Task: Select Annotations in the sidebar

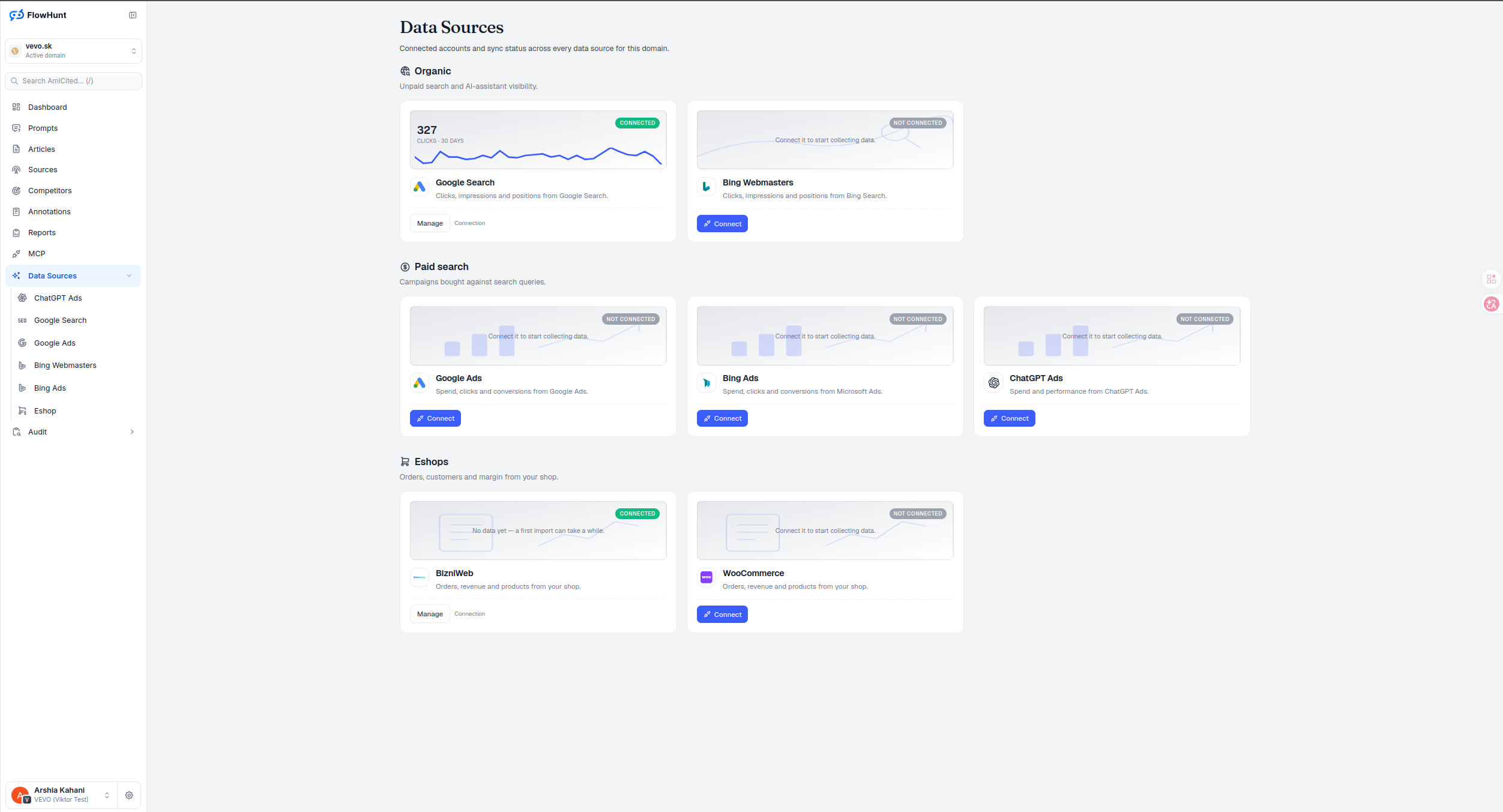Action: click(73, 212)
